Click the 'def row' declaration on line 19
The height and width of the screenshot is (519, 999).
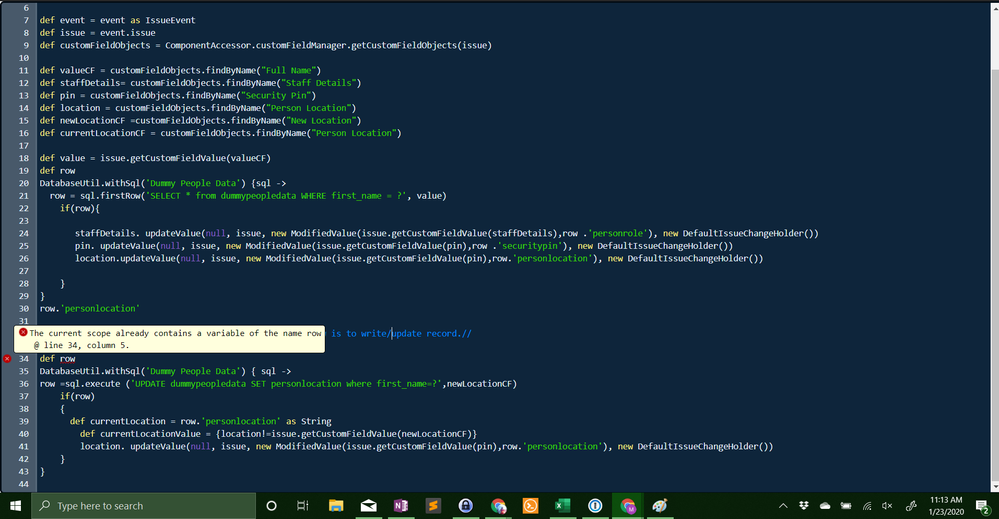[57, 171]
